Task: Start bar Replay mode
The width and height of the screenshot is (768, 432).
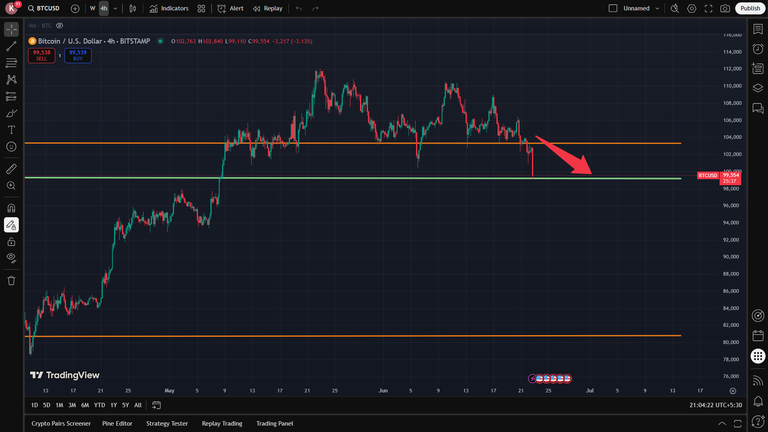Action: [x=268, y=8]
